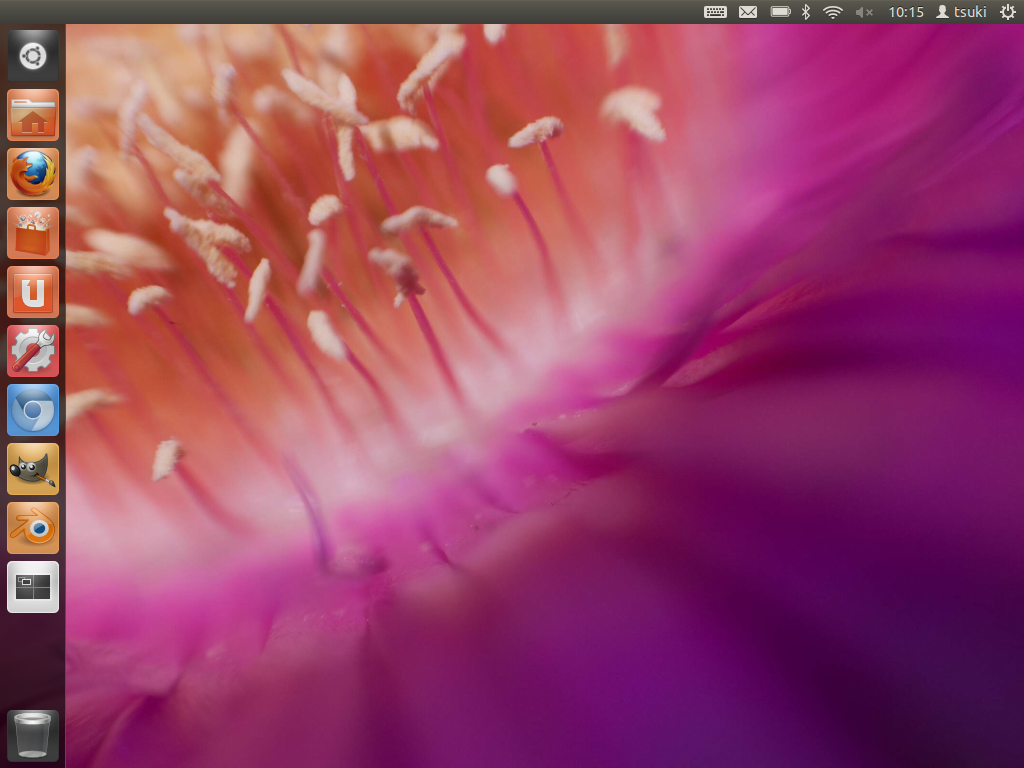
Task: Open the Bluetooth indicator menu
Action: pyautogui.click(x=806, y=12)
